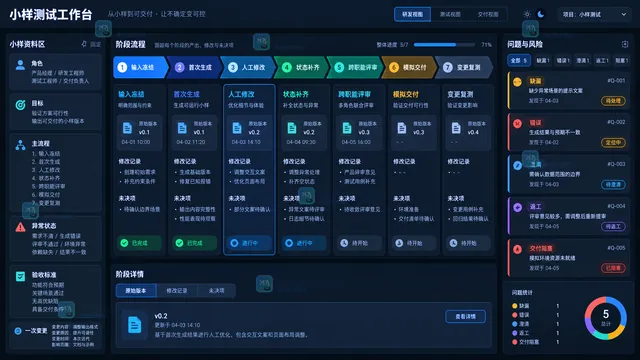
Task: Click the purple 返工 issue icon
Action: [x=517, y=207]
